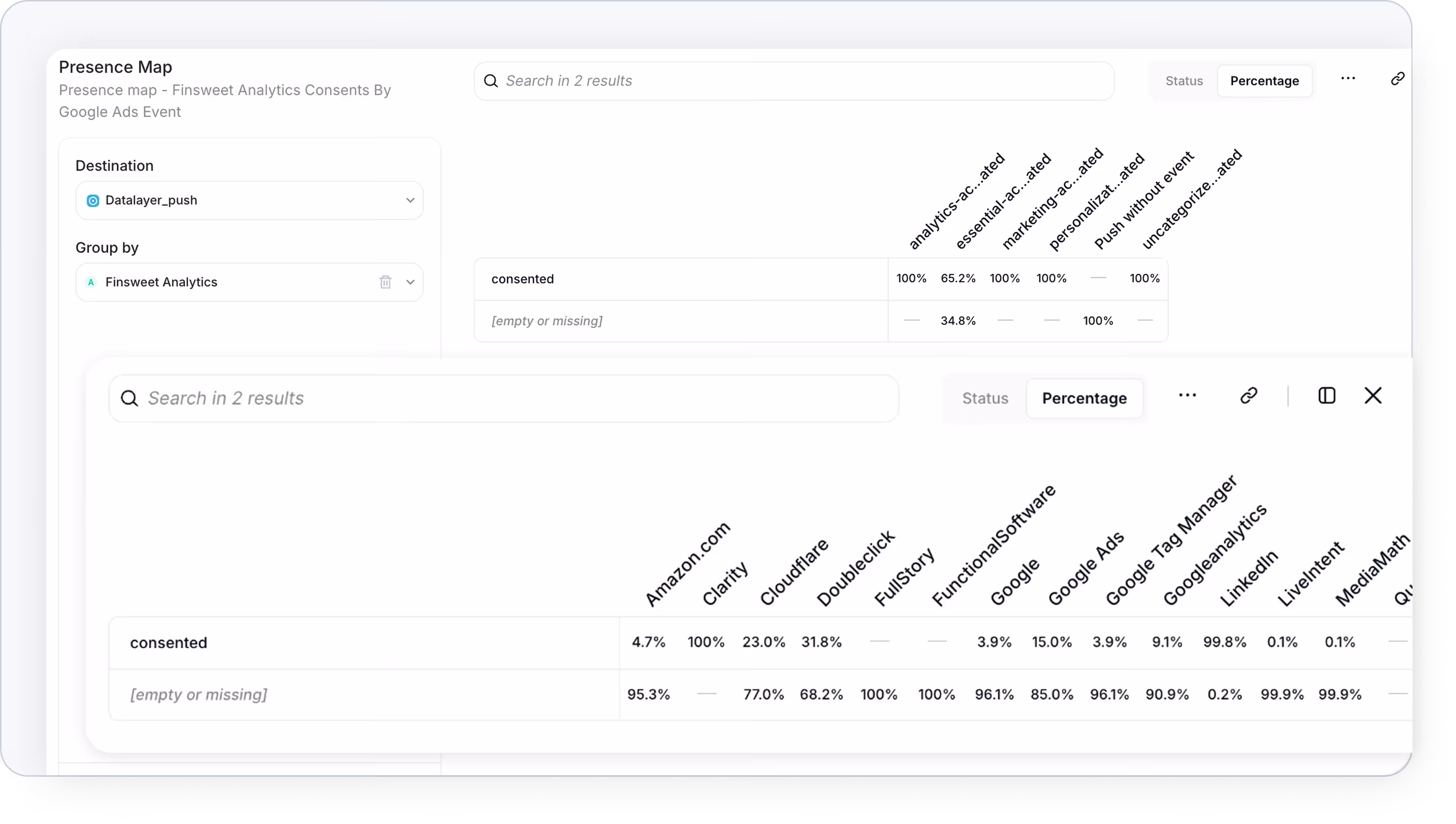Click the upper 'Search in 2 results' field

(x=793, y=81)
